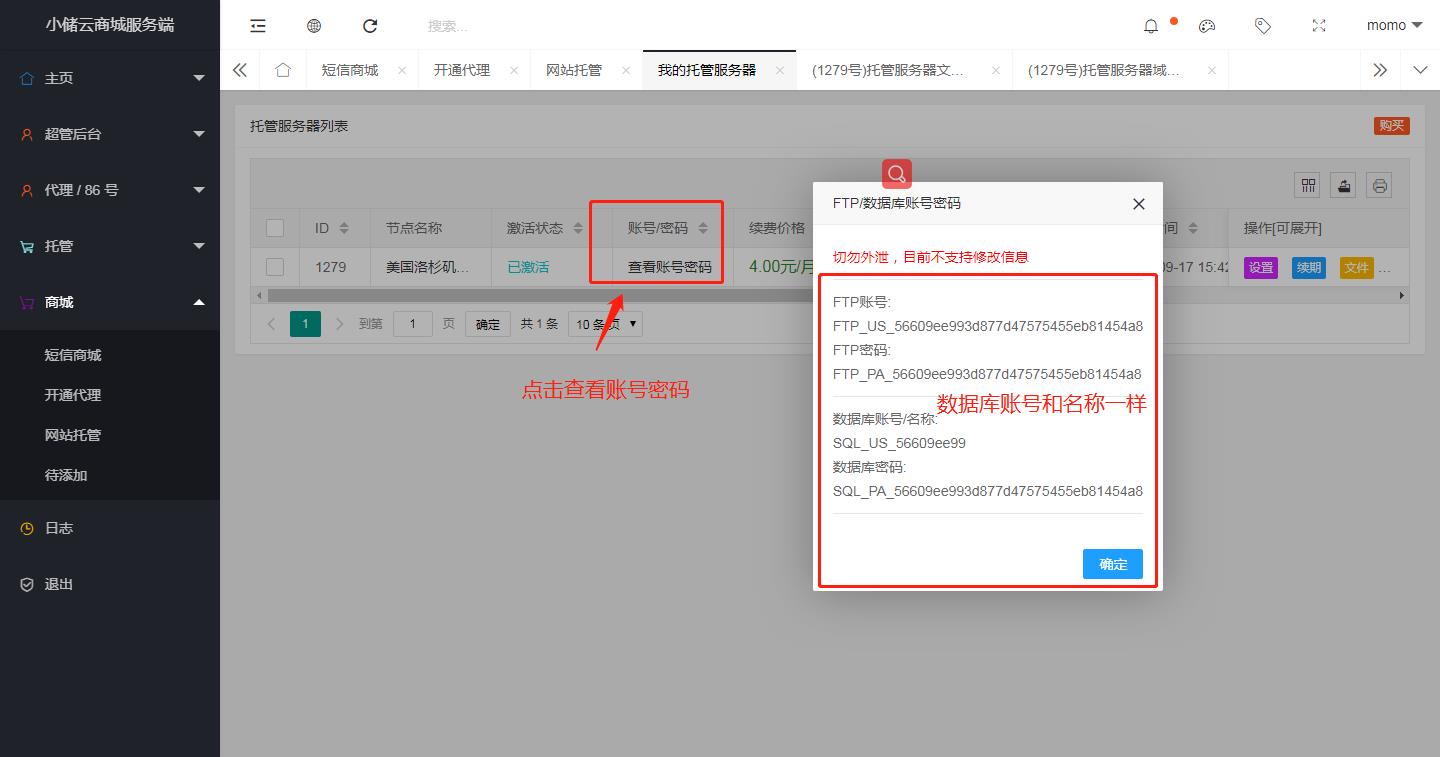Open the globe website icon in header
This screenshot has height=757, width=1440.
coord(314,26)
